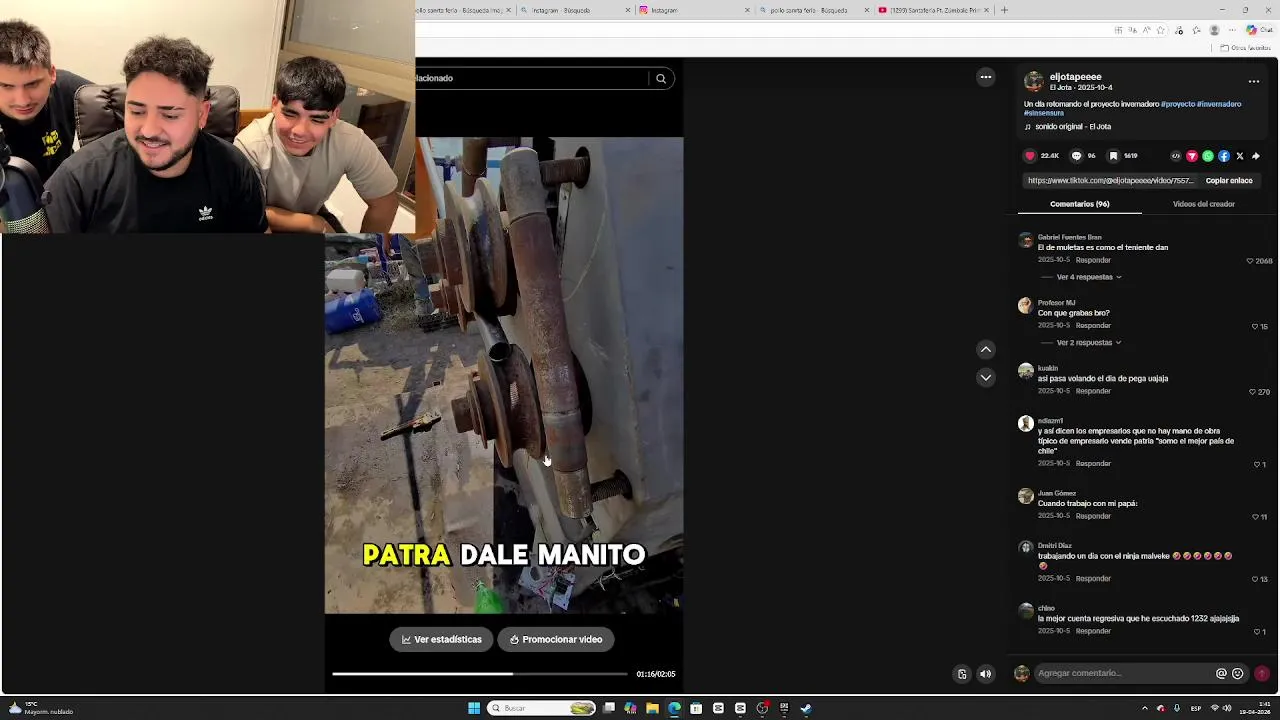Click Ver estadísticas button

[x=442, y=640]
